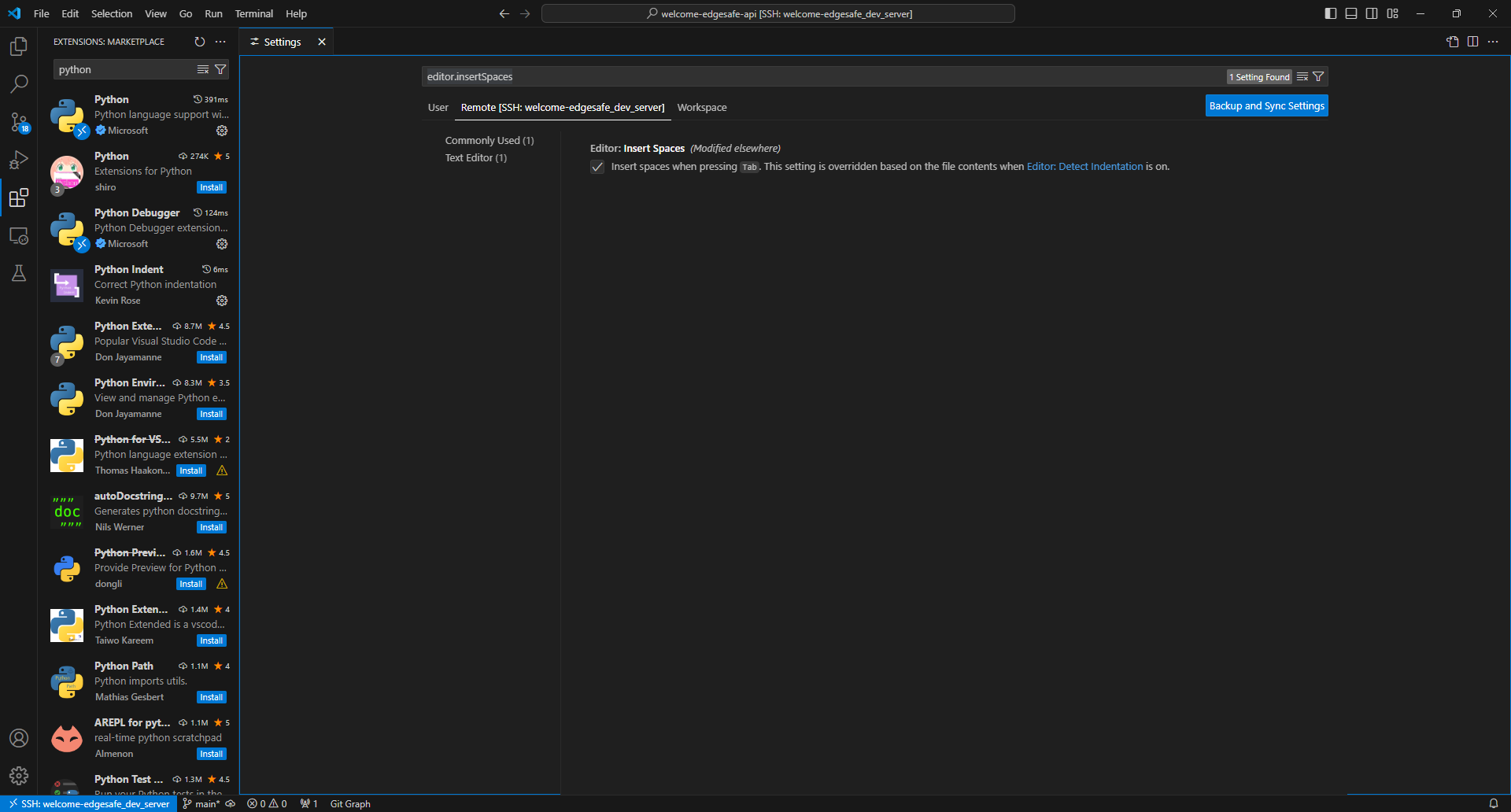Open the Terminal menu
1511x812 pixels.
coord(254,13)
